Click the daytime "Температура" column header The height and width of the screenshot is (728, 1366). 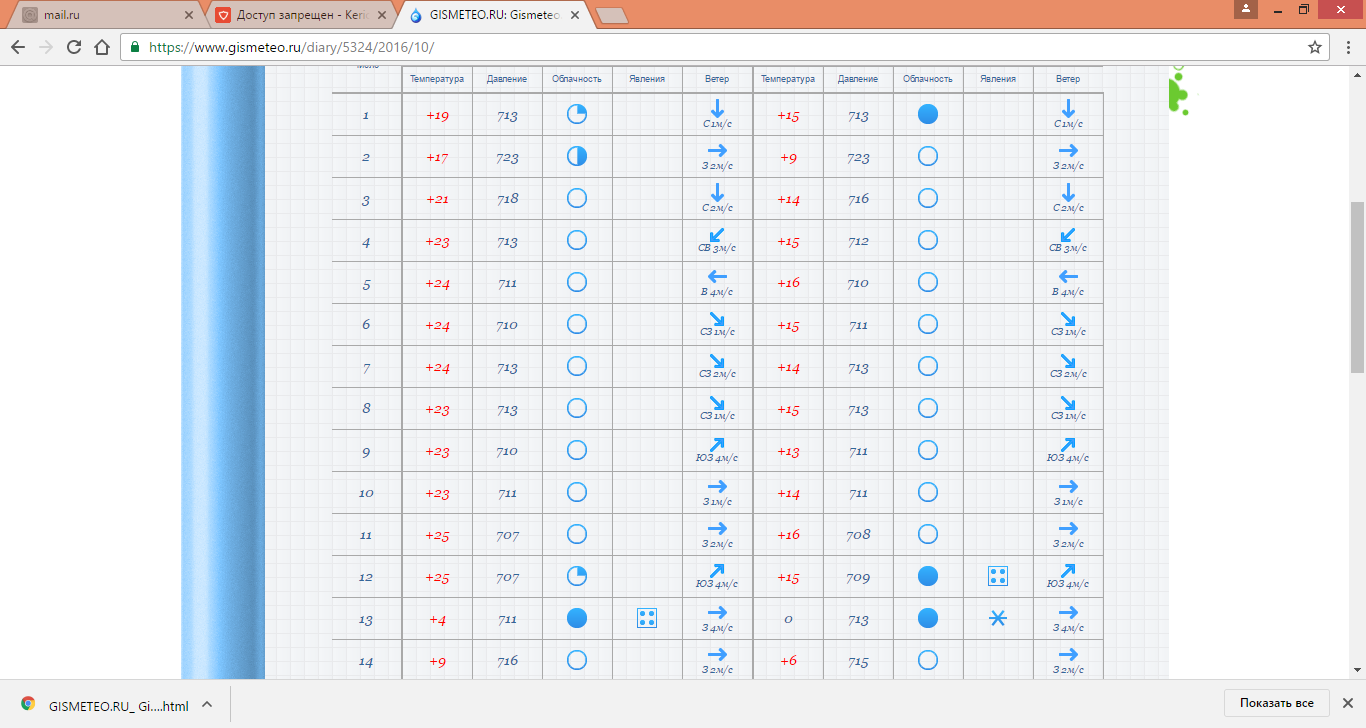[437, 79]
